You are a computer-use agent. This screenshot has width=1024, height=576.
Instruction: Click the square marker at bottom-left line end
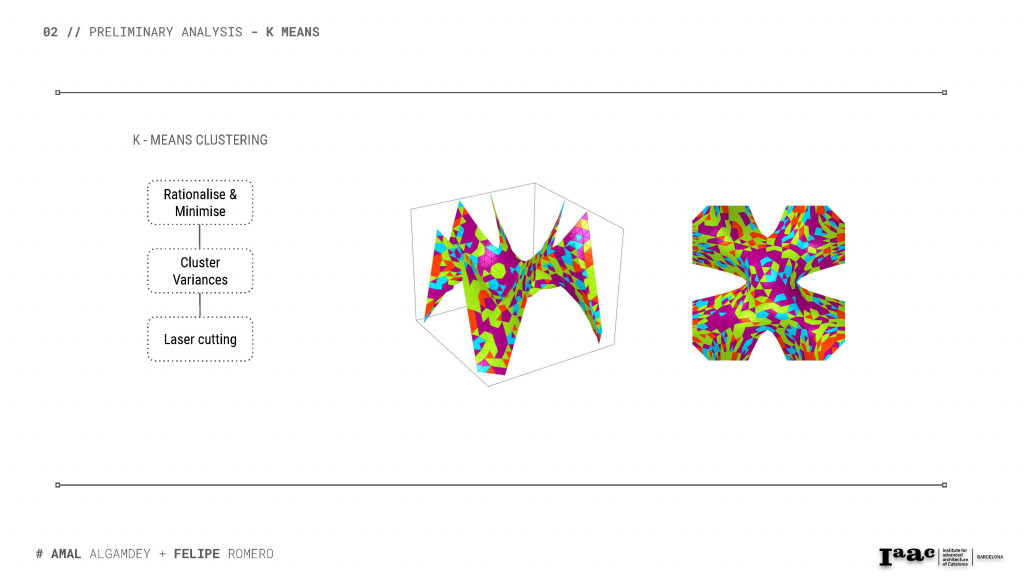tap(58, 485)
